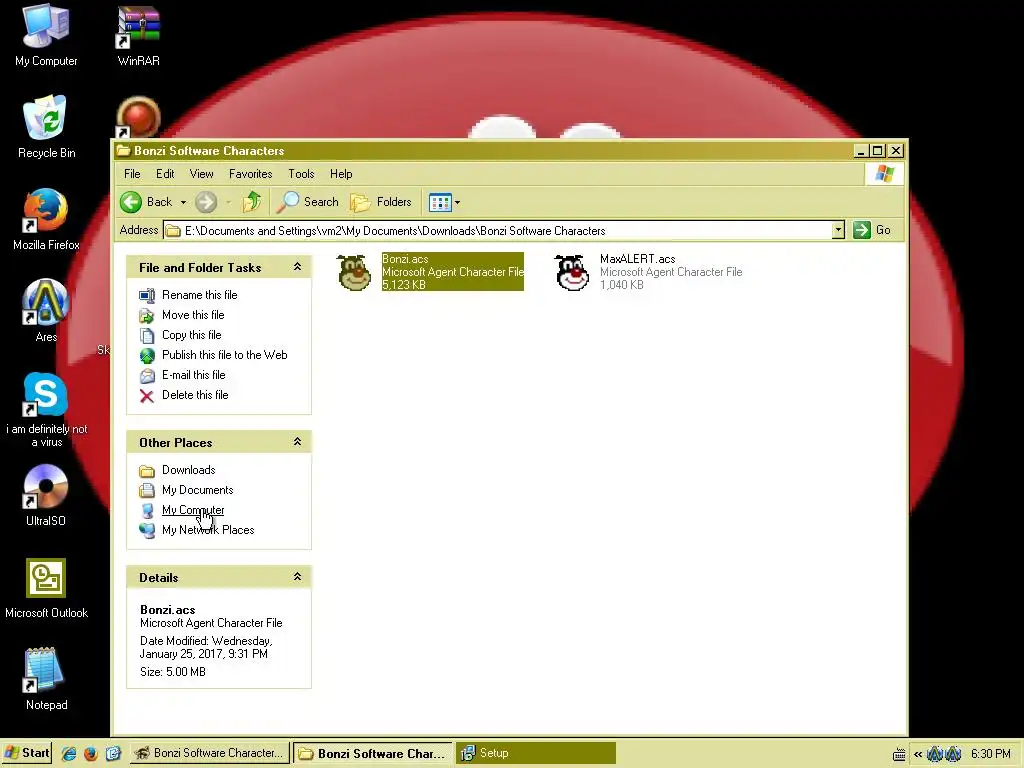The image size is (1024, 768).
Task: Open My Computer desktop icon
Action: tap(46, 35)
